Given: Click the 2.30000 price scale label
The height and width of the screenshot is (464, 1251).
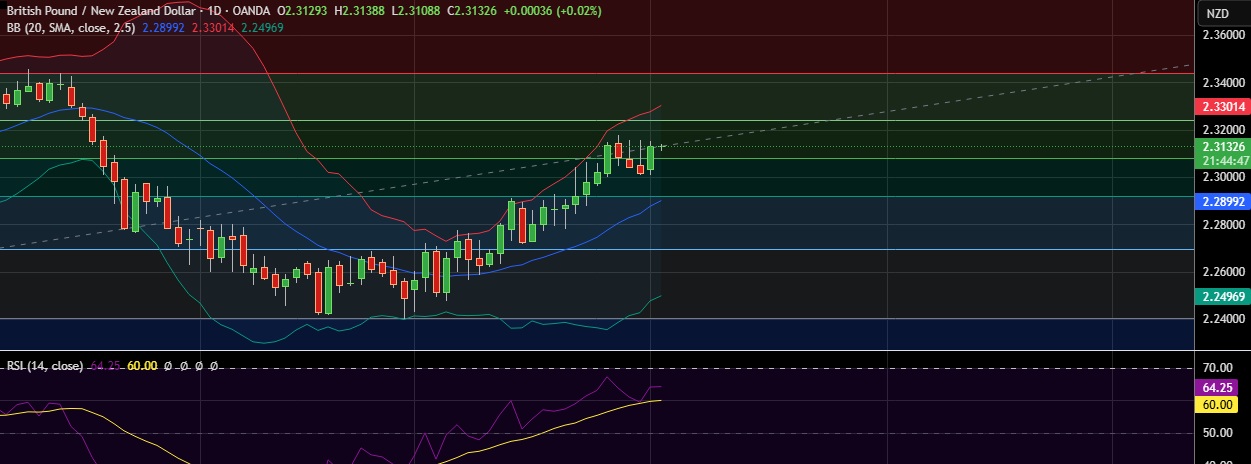Looking at the screenshot, I should (1223, 177).
